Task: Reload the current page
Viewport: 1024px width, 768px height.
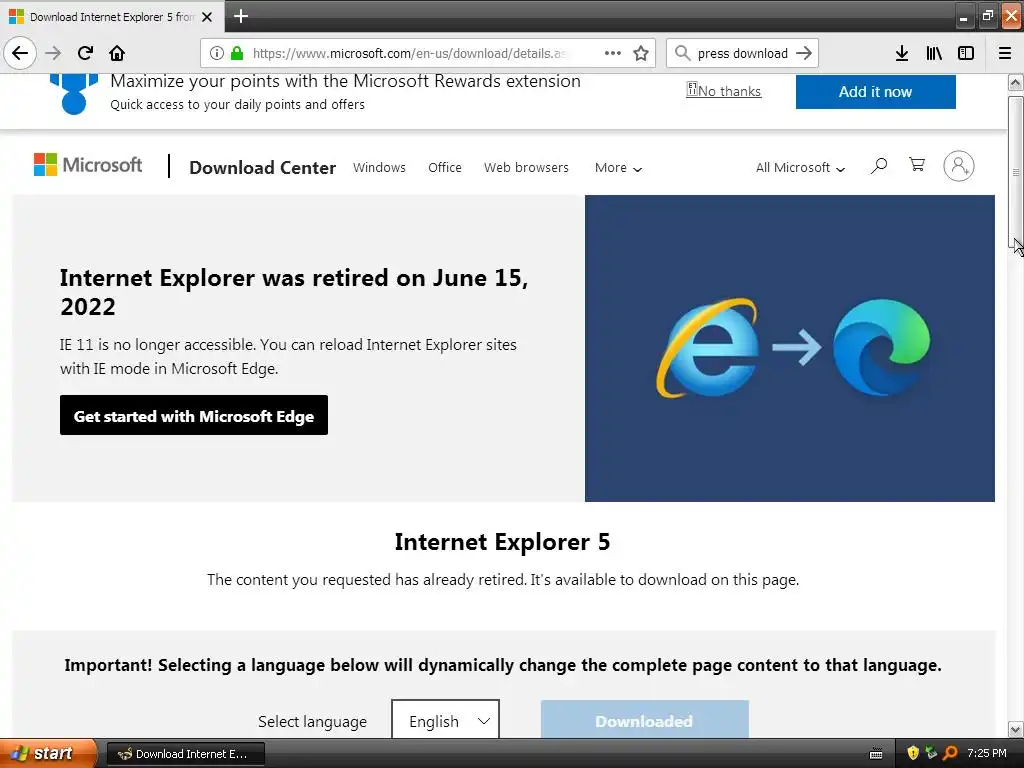Action: pyautogui.click(x=85, y=53)
